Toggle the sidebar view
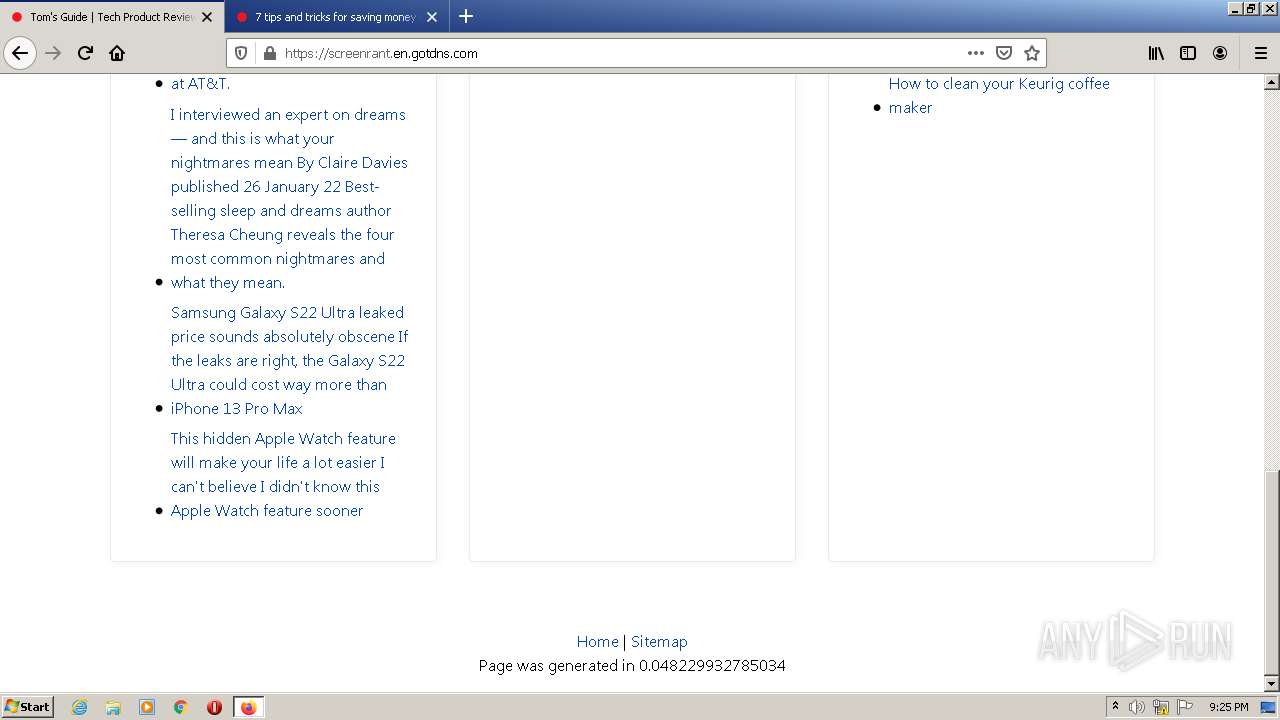This screenshot has width=1280, height=720. [1188, 53]
